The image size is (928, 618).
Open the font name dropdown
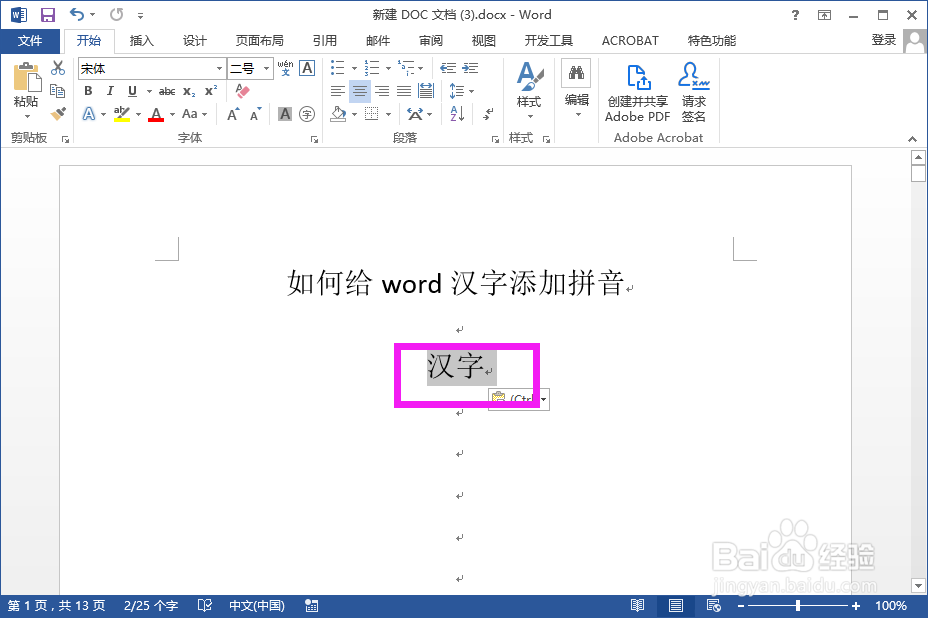220,69
